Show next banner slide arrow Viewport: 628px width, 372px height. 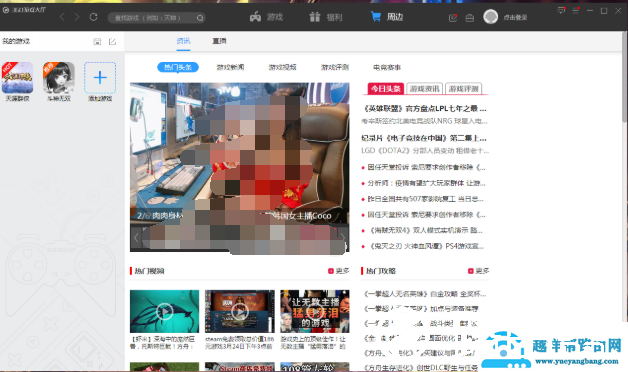(x=343, y=237)
